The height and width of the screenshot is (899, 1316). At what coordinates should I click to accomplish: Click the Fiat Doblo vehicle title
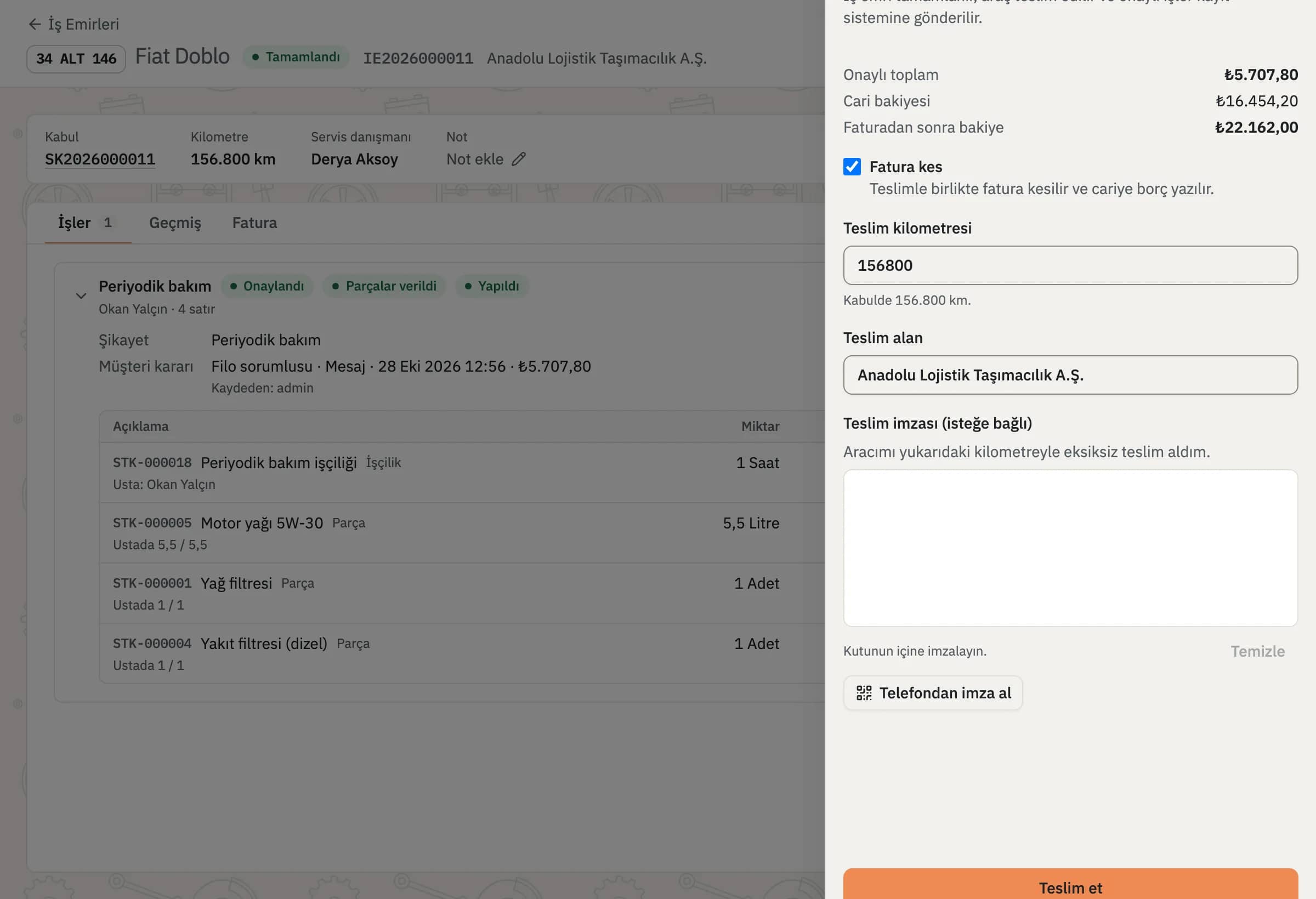coord(183,56)
